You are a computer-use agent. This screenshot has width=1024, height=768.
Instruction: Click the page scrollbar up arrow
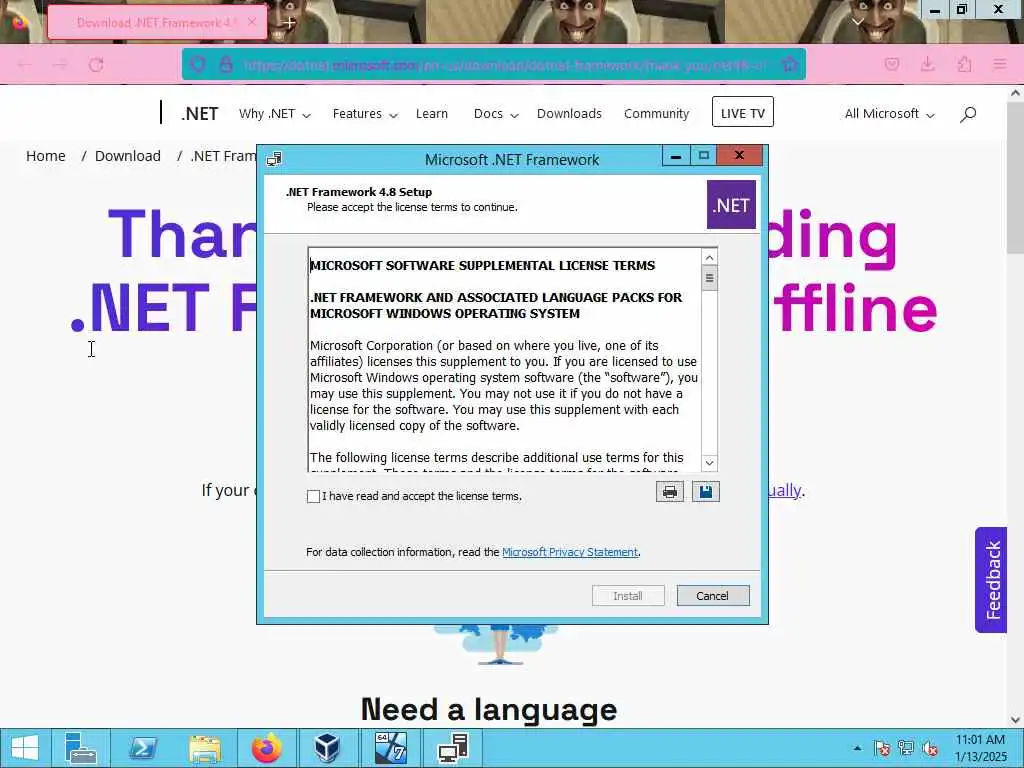(x=1016, y=93)
